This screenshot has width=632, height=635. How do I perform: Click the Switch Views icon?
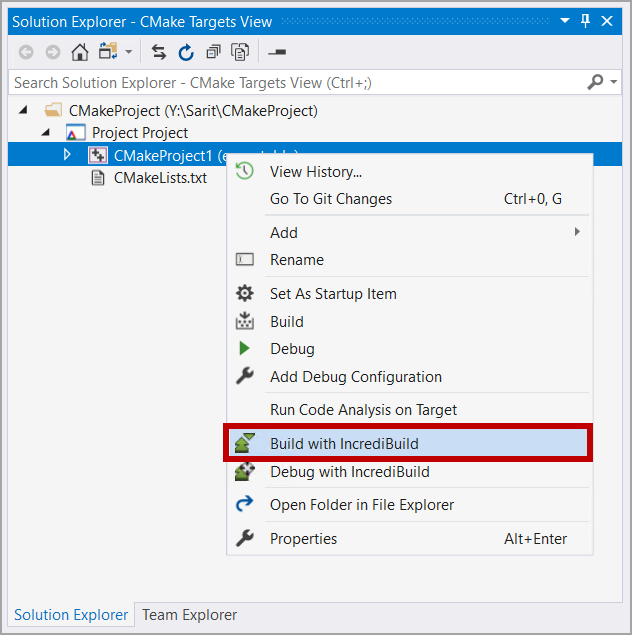[106, 53]
